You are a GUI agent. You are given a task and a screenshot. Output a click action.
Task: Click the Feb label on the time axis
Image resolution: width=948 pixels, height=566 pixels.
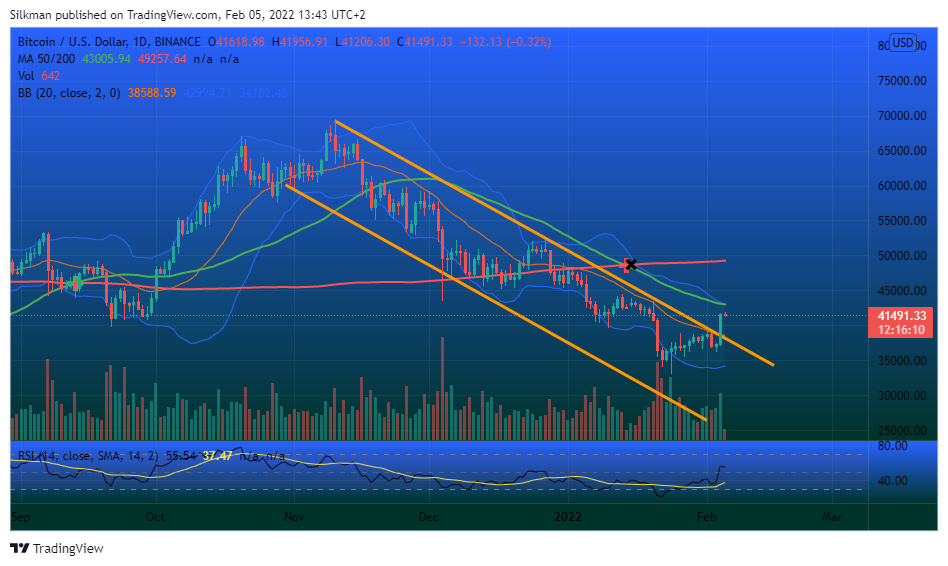(x=706, y=517)
